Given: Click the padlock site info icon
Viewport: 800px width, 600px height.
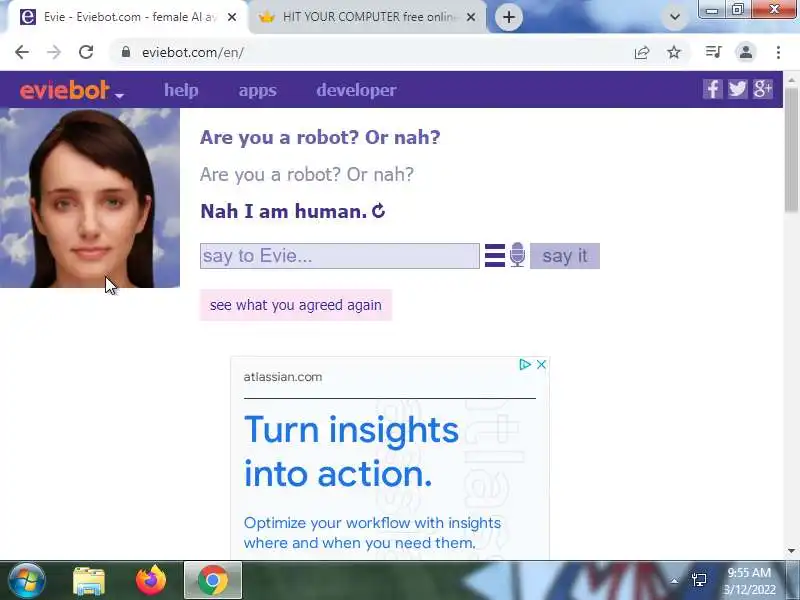Looking at the screenshot, I should point(126,52).
